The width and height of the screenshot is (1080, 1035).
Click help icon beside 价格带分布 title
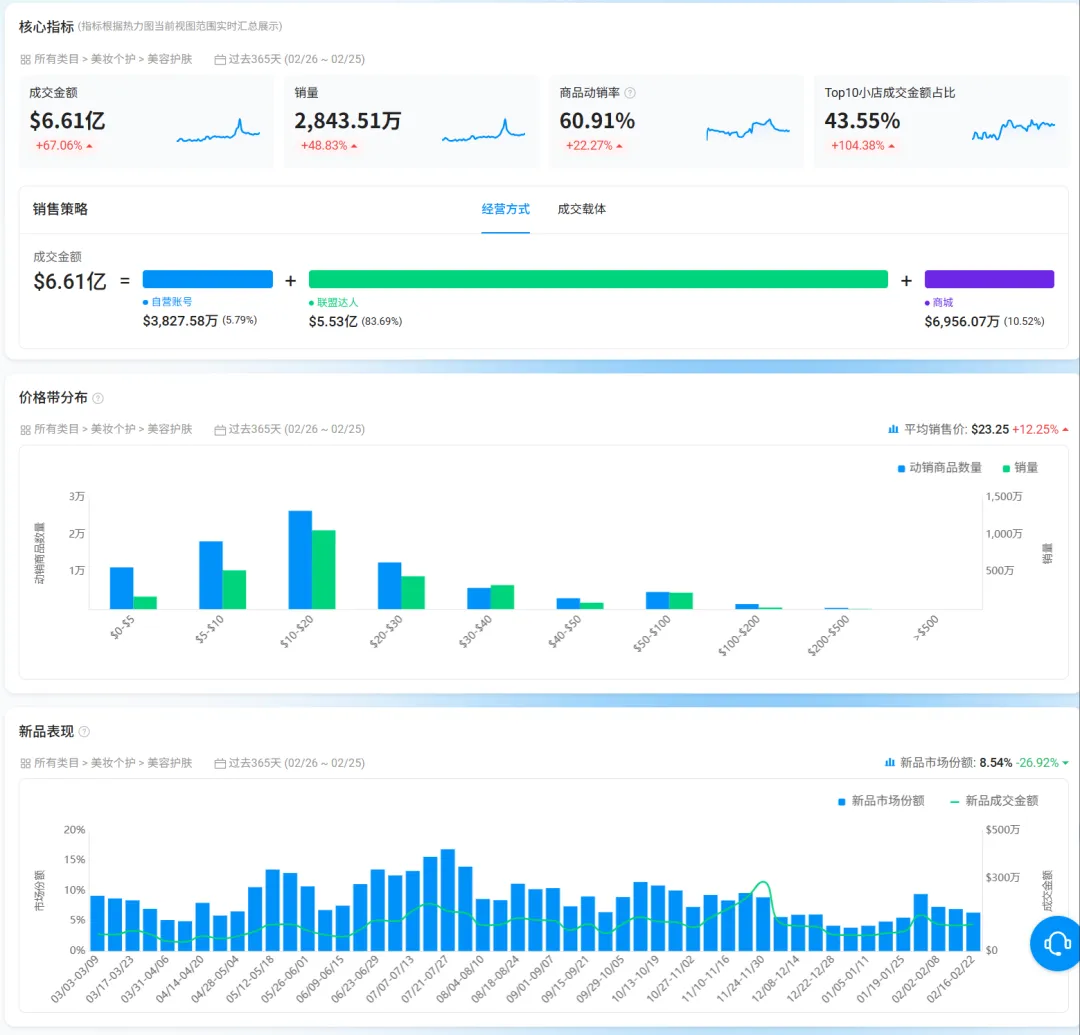[x=98, y=398]
